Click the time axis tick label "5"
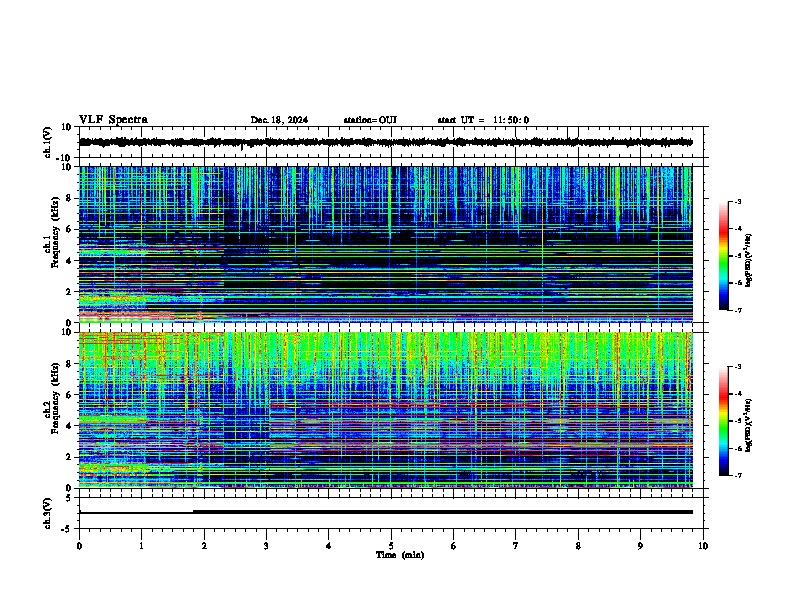This screenshot has height=612, width=792. (x=391, y=546)
